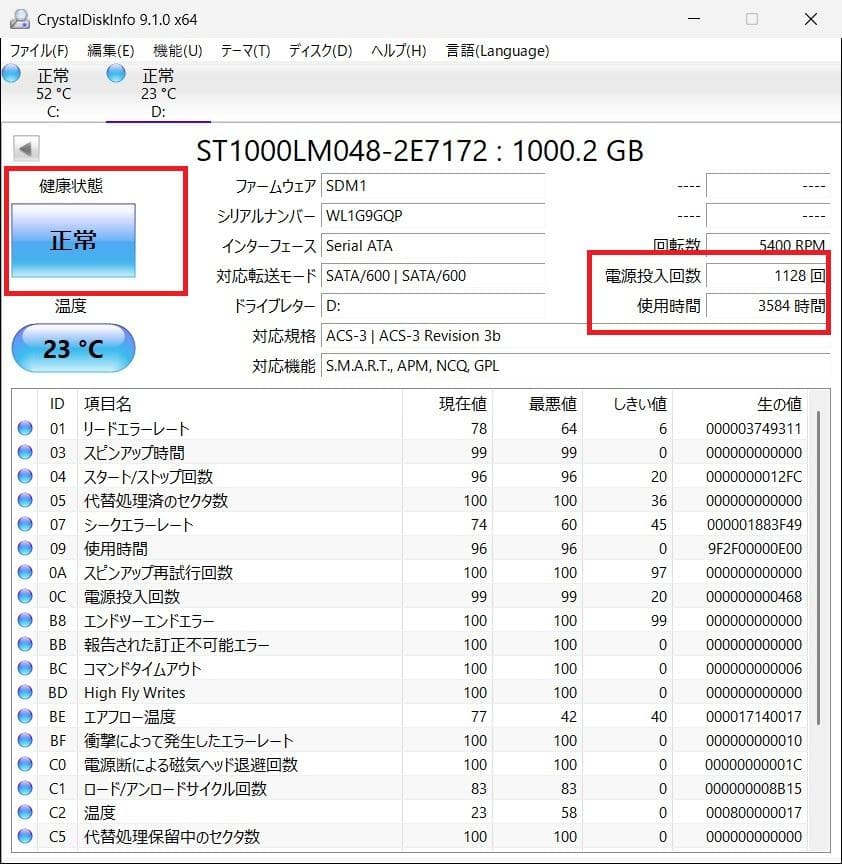The width and height of the screenshot is (842, 864).
Task: Click status orb of row C5 代替処理保留中のセクタ数
Action: pos(25,836)
